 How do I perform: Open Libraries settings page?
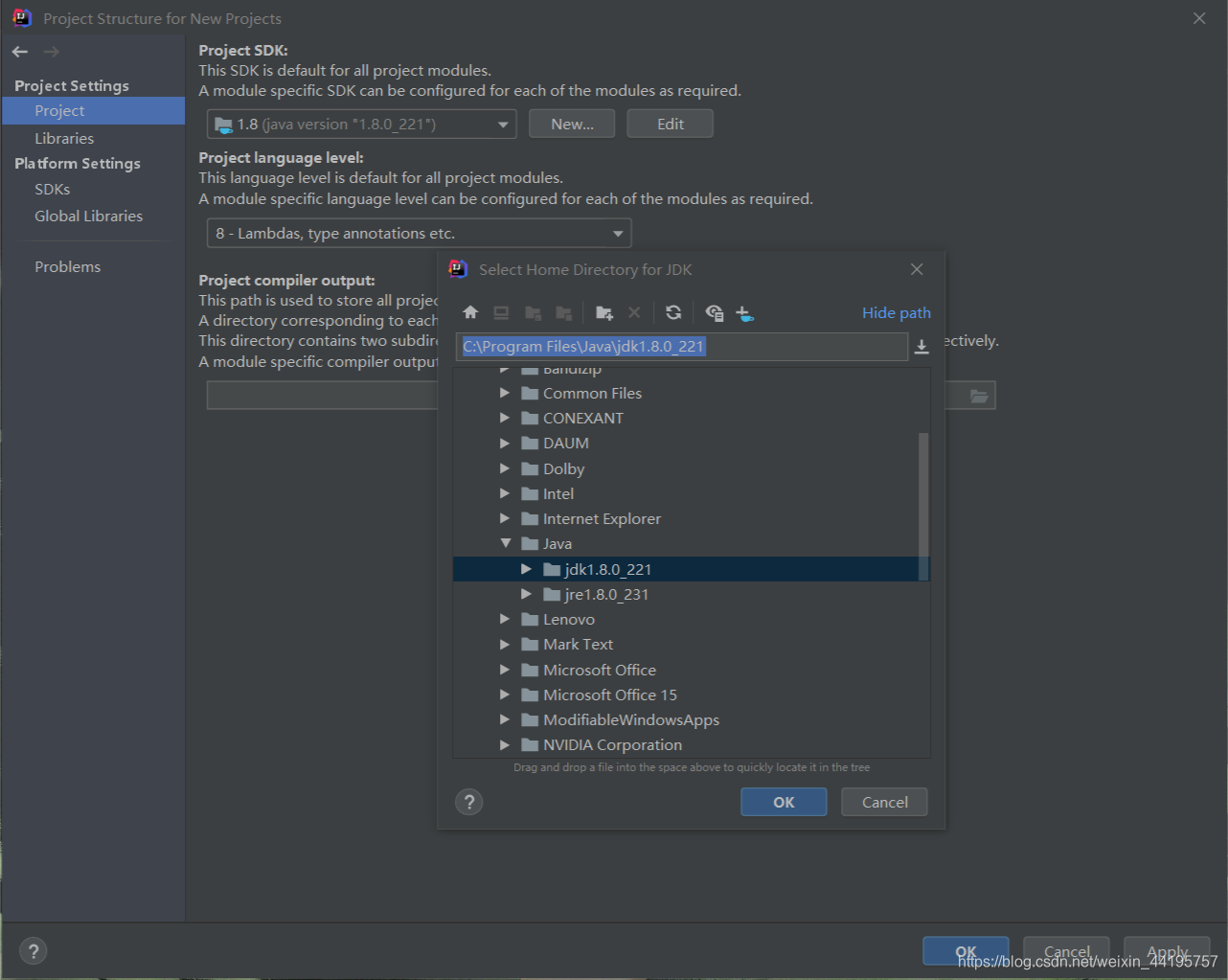click(64, 138)
